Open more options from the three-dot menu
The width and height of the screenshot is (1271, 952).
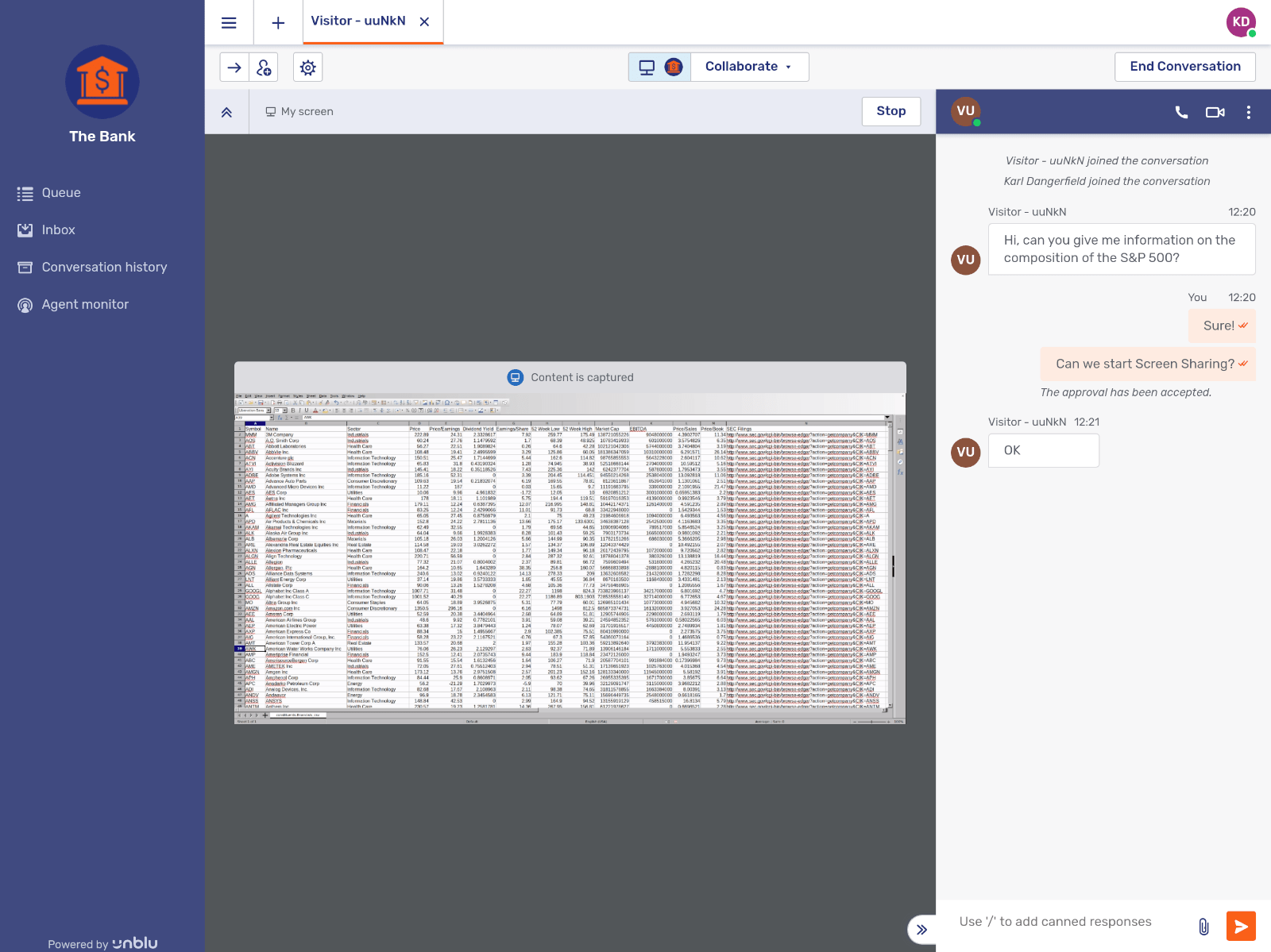[x=1249, y=112]
